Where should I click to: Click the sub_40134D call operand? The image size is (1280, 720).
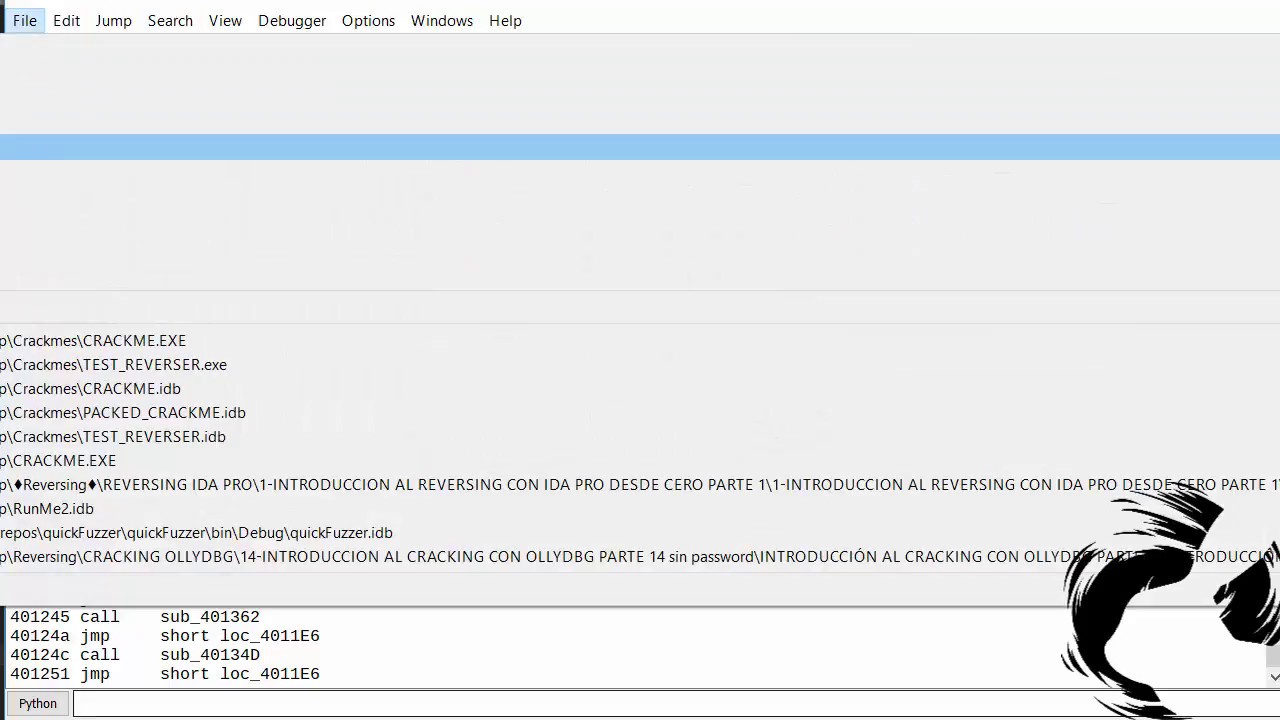(210, 655)
